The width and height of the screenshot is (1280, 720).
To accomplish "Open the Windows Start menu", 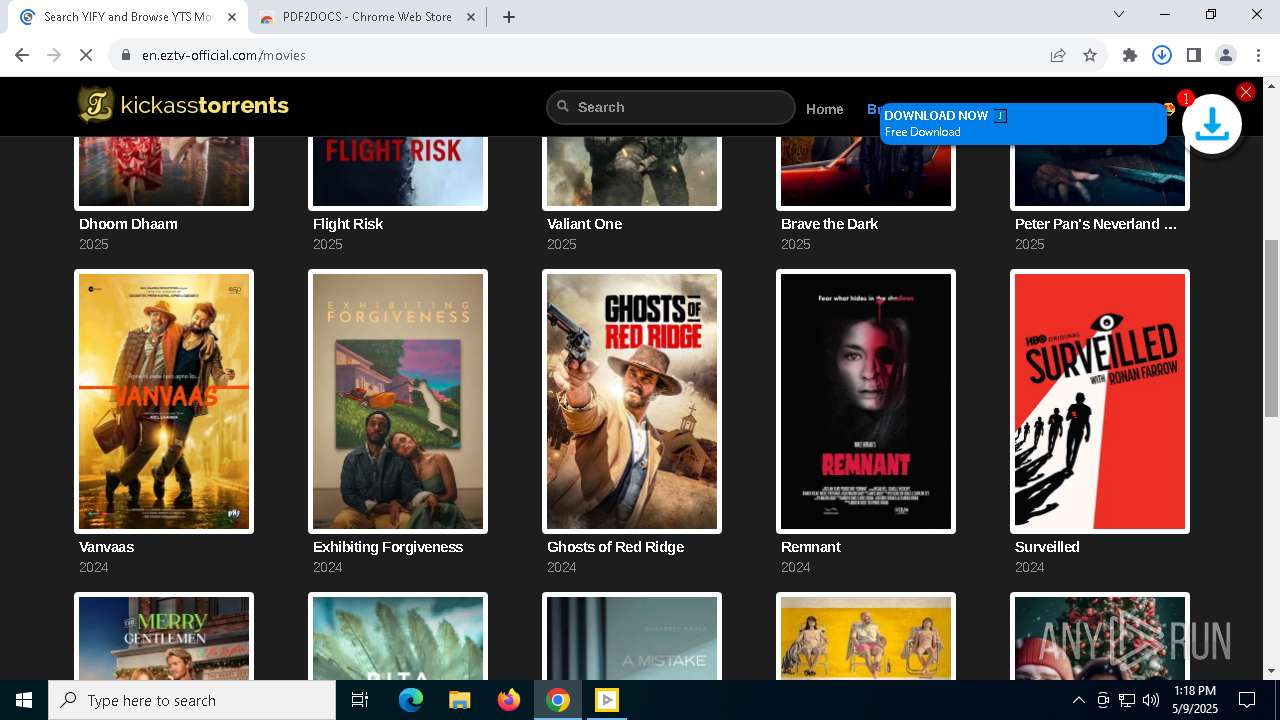I will point(24,700).
